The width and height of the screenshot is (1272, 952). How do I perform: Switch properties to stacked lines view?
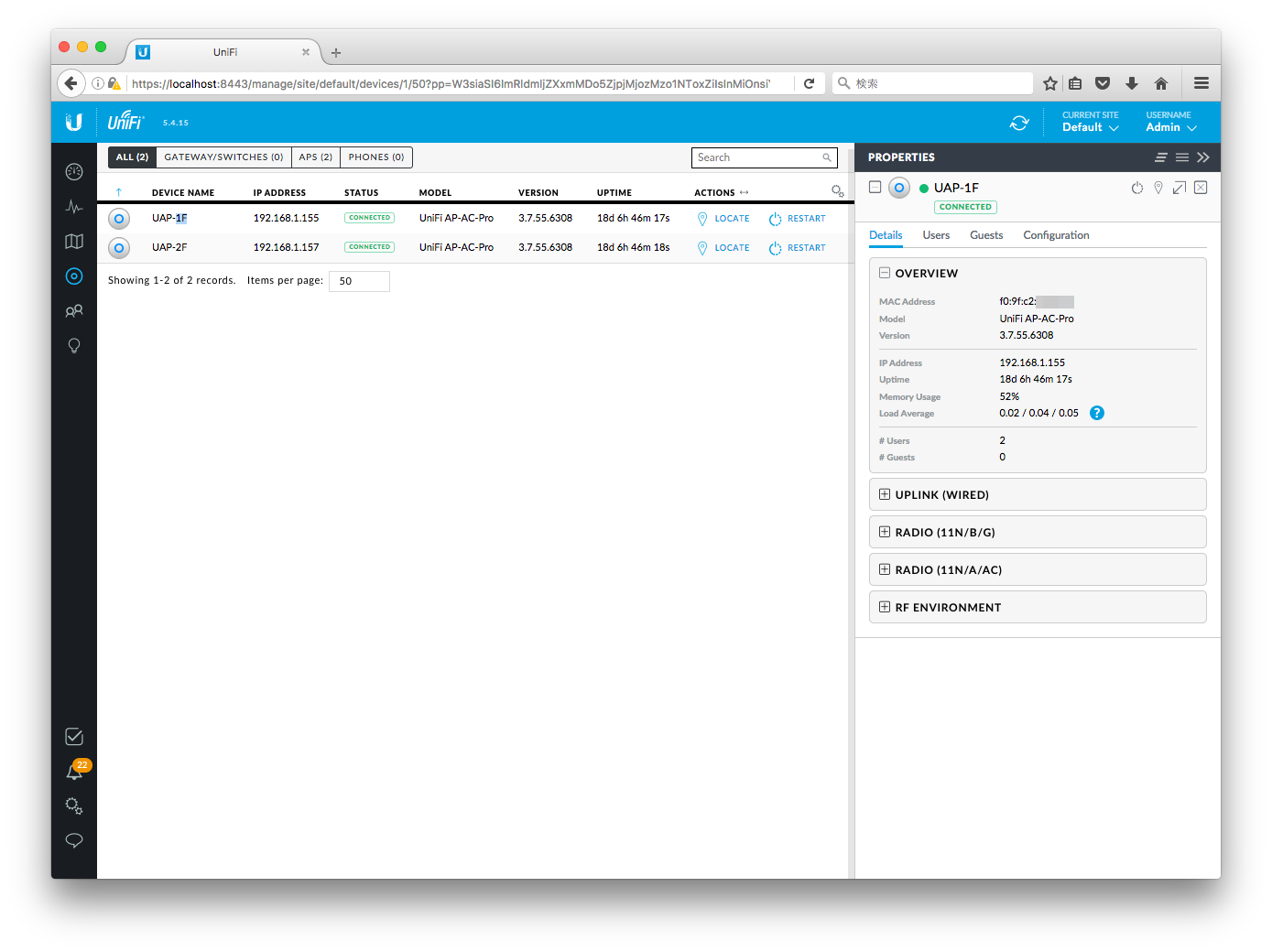coord(1182,157)
